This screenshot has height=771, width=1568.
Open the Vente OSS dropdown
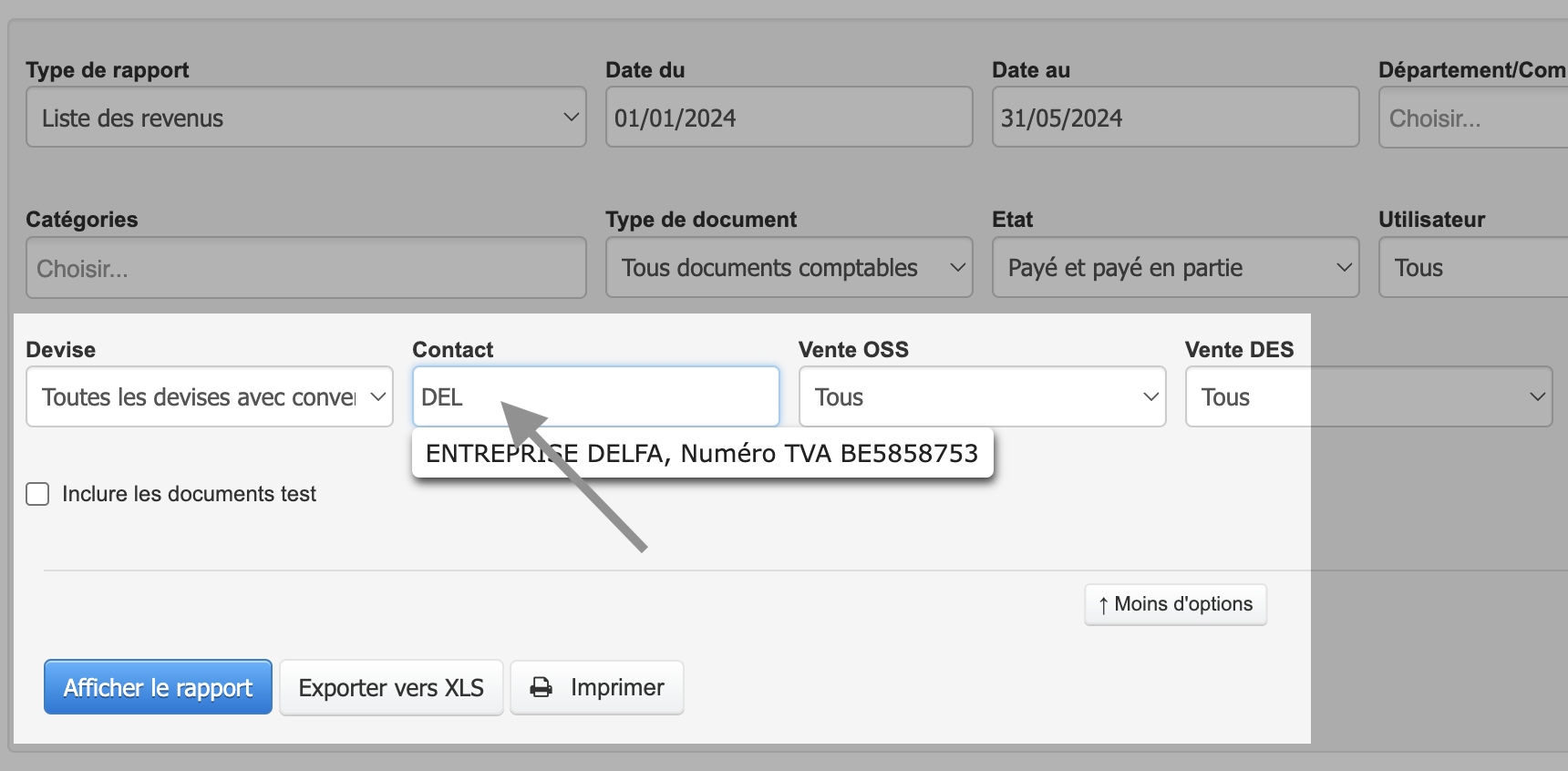click(x=983, y=396)
